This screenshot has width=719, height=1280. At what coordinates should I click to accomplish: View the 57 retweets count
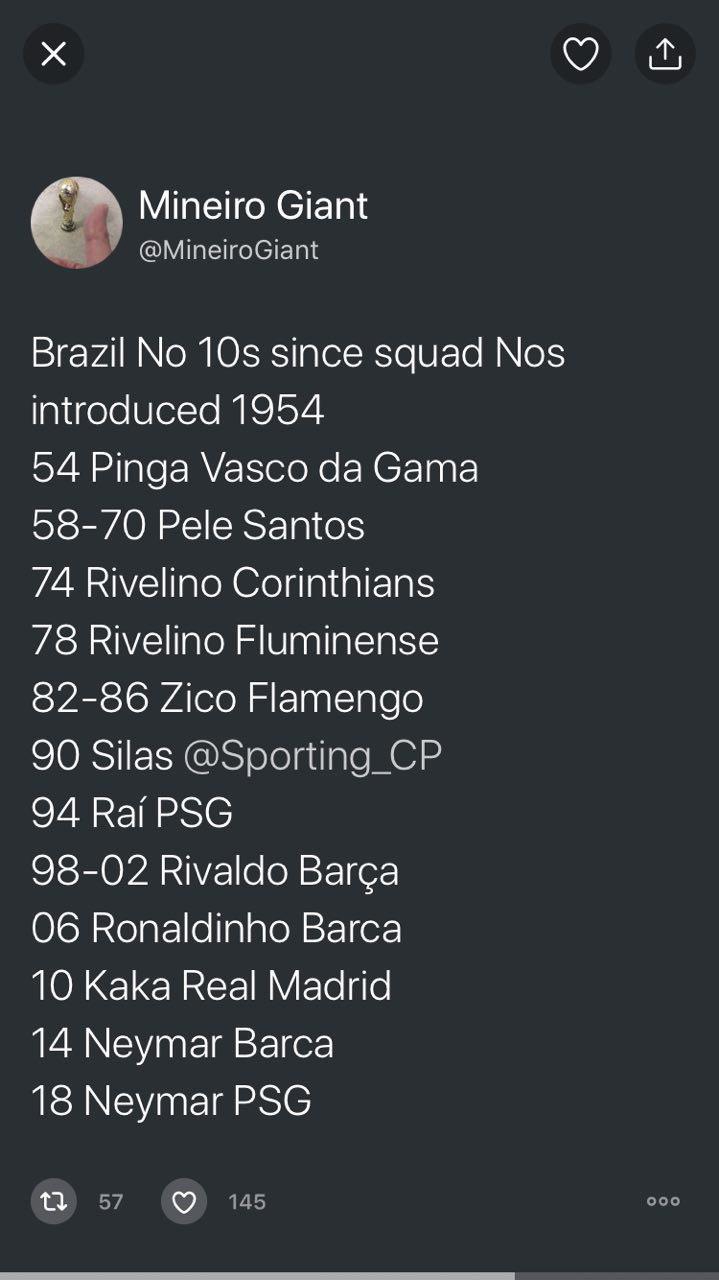pyautogui.click(x=111, y=1201)
